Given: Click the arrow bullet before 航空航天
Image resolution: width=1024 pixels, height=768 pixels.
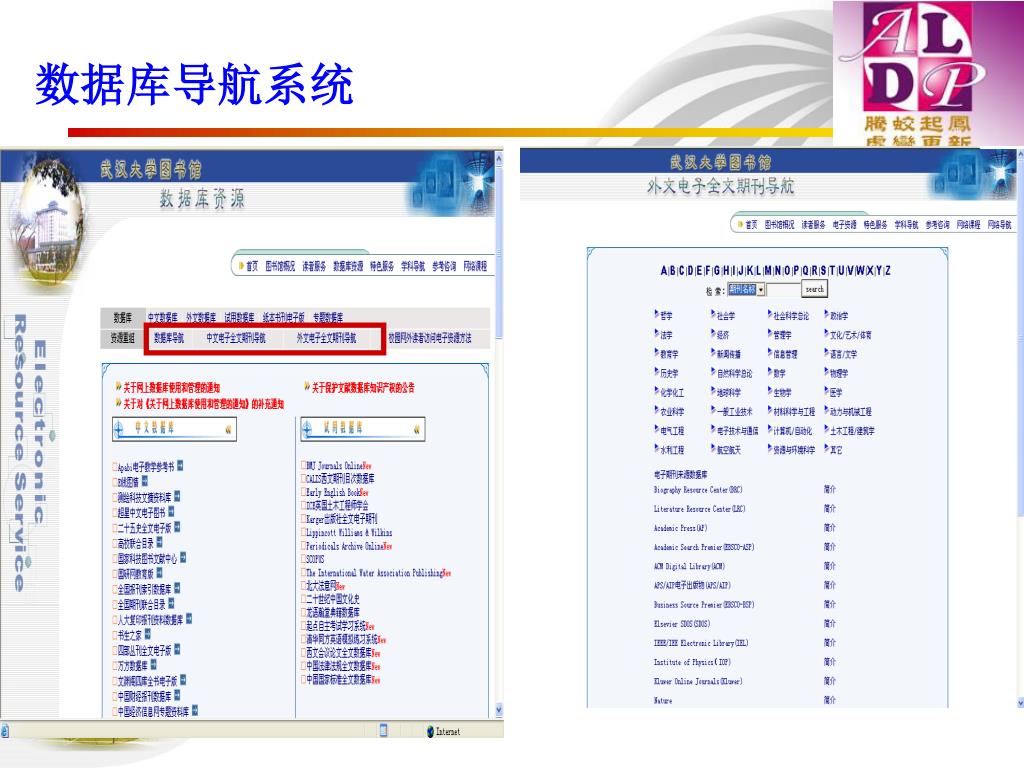Looking at the screenshot, I should pyautogui.click(x=713, y=449).
